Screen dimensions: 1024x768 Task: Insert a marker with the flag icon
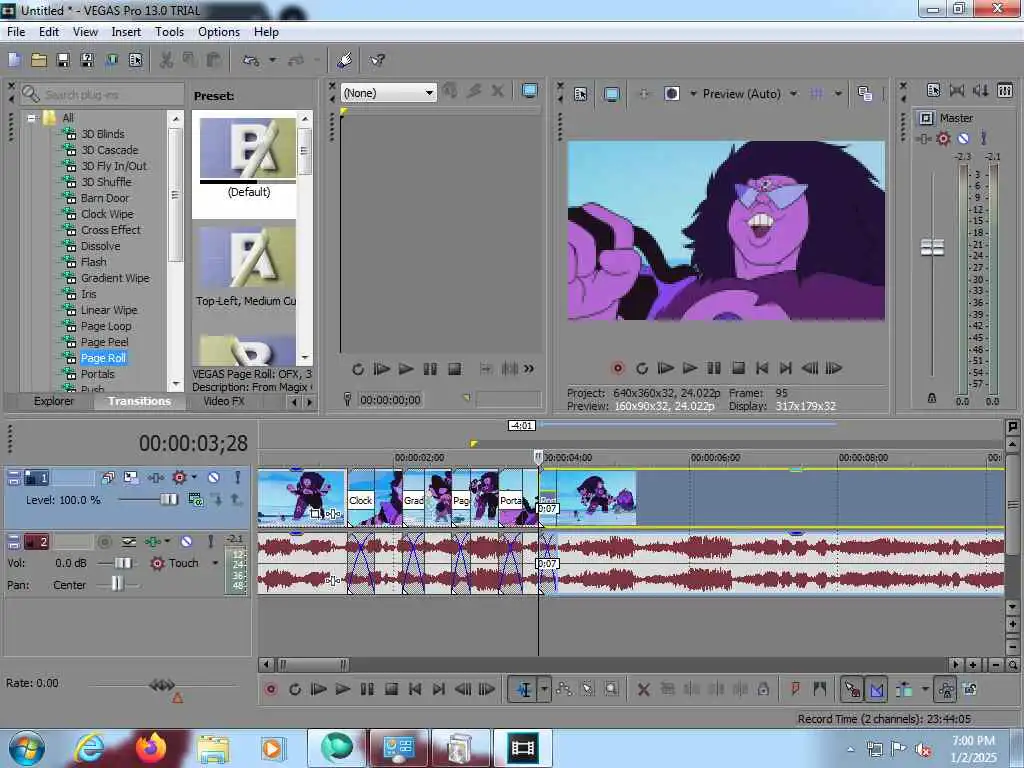pyautogui.click(x=795, y=688)
